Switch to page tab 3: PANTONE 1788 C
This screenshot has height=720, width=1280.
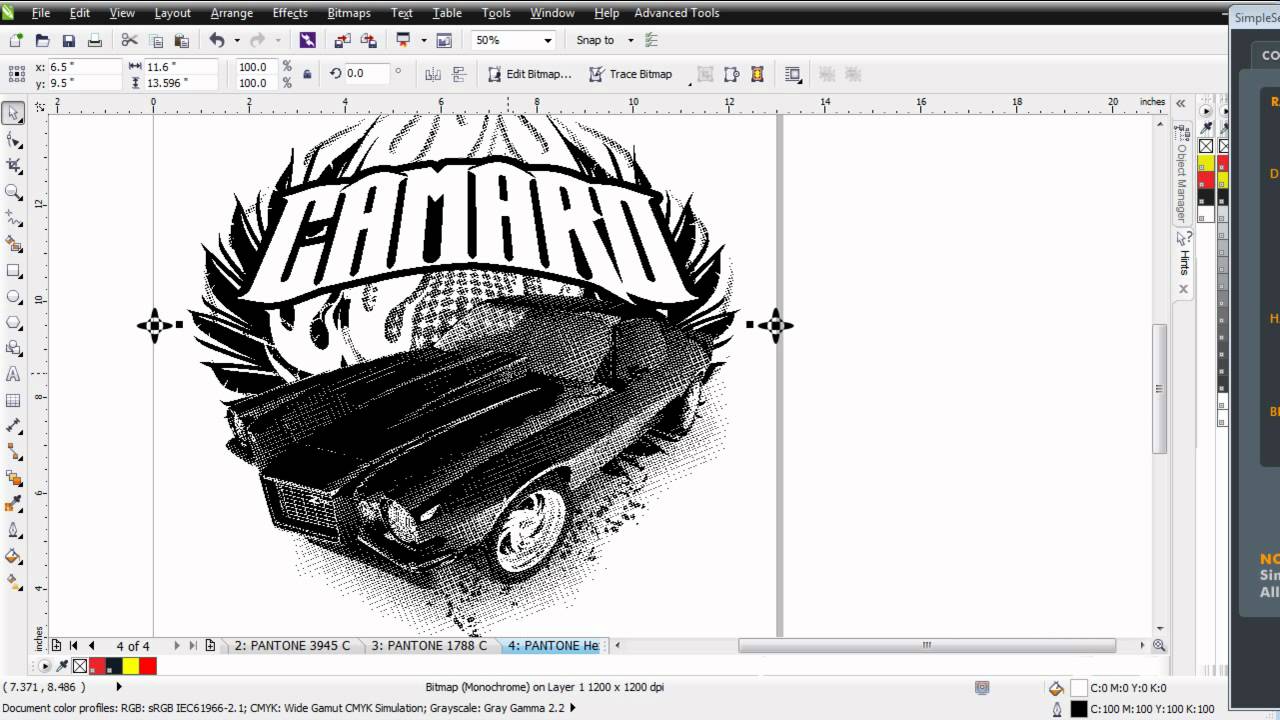click(429, 646)
